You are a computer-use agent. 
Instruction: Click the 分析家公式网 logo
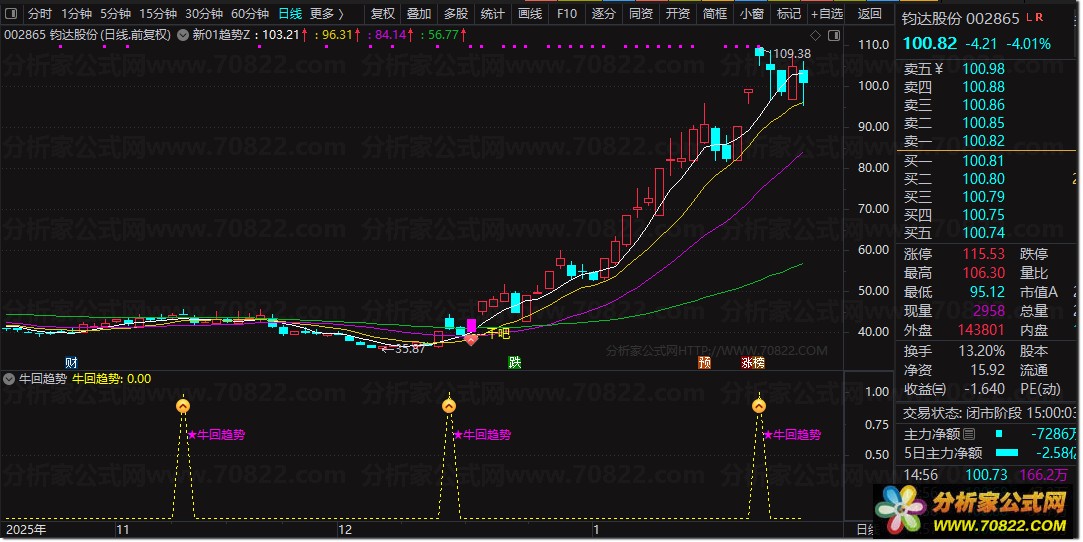[974, 511]
